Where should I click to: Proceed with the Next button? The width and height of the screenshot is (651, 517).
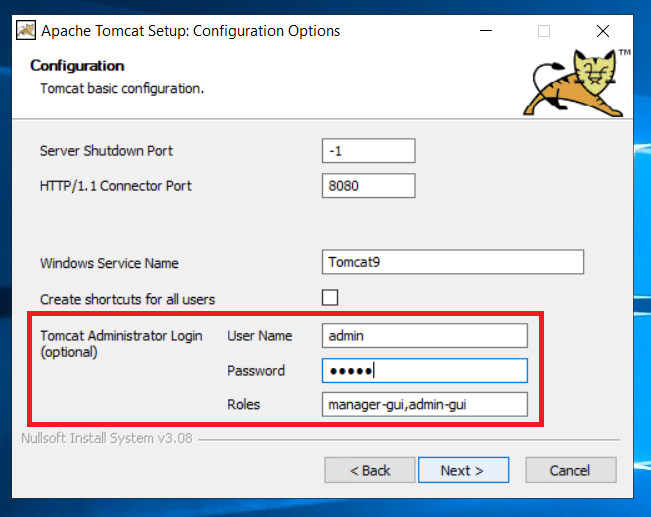coord(463,470)
